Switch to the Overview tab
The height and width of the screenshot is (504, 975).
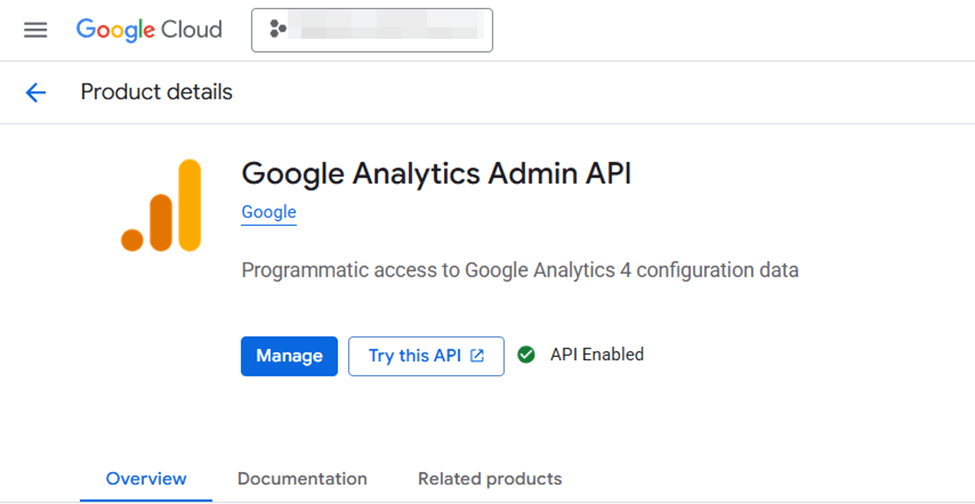[x=146, y=479]
